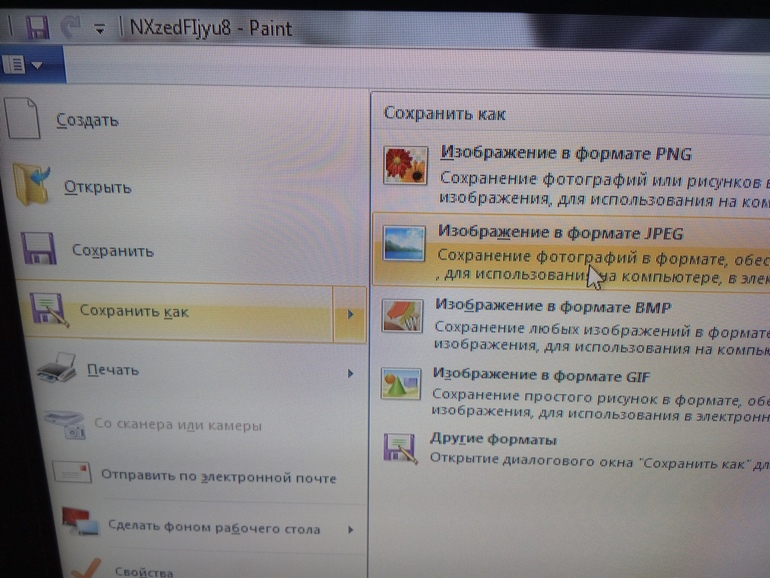The height and width of the screenshot is (578, 770).
Task: Click the printer icon for Печать
Action: 57,369
